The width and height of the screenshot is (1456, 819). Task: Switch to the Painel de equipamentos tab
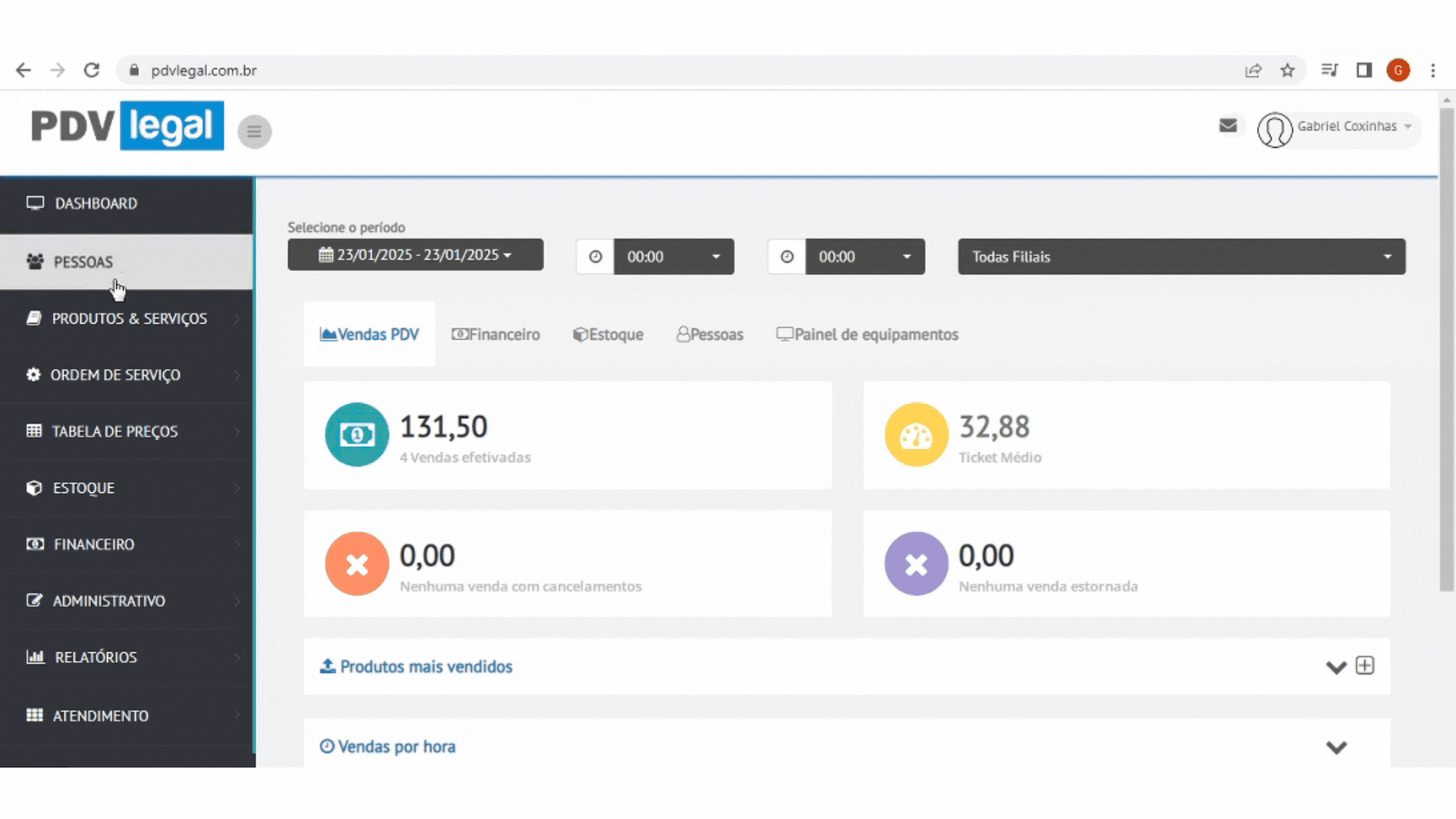pos(867,334)
